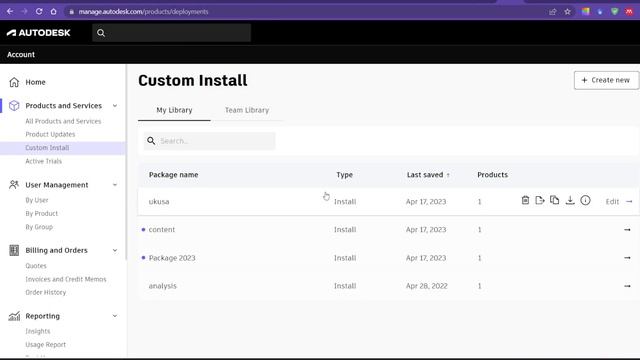Click package name Package 2023

click(172, 258)
